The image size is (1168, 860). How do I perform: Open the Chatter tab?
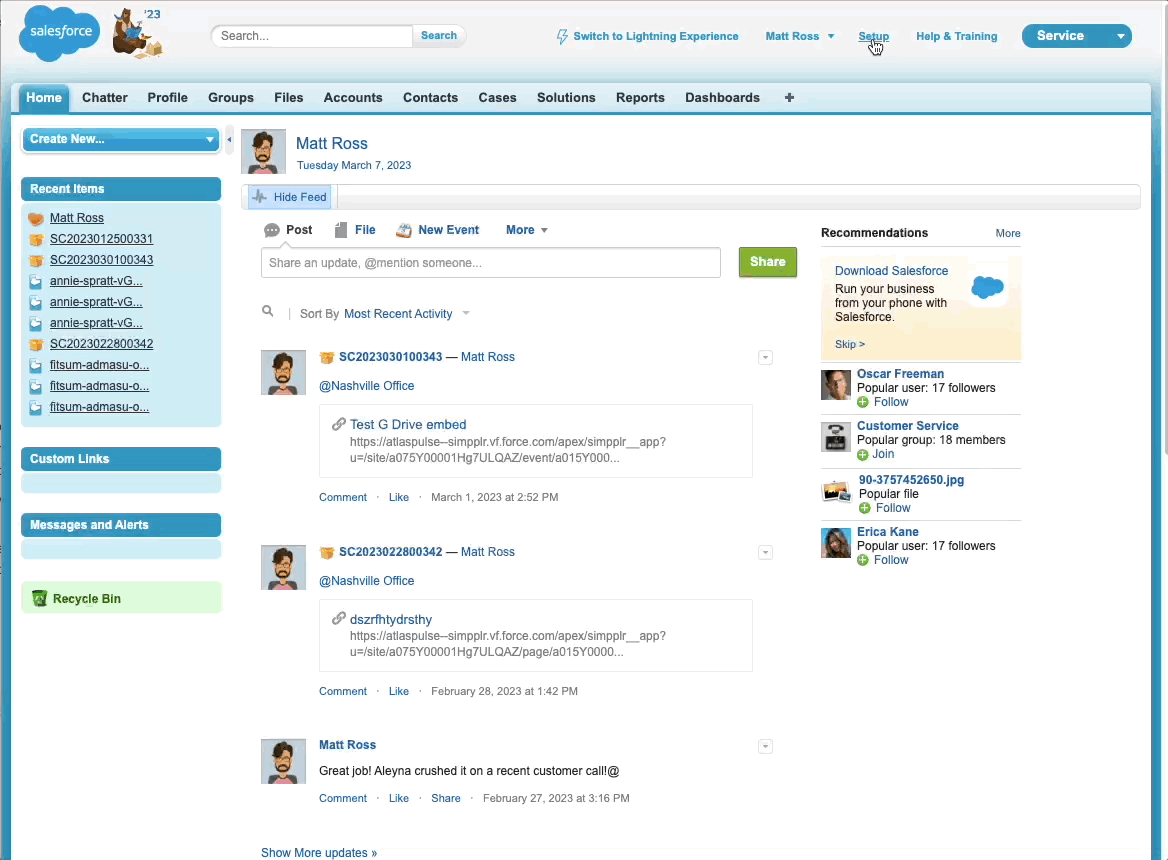click(x=105, y=98)
